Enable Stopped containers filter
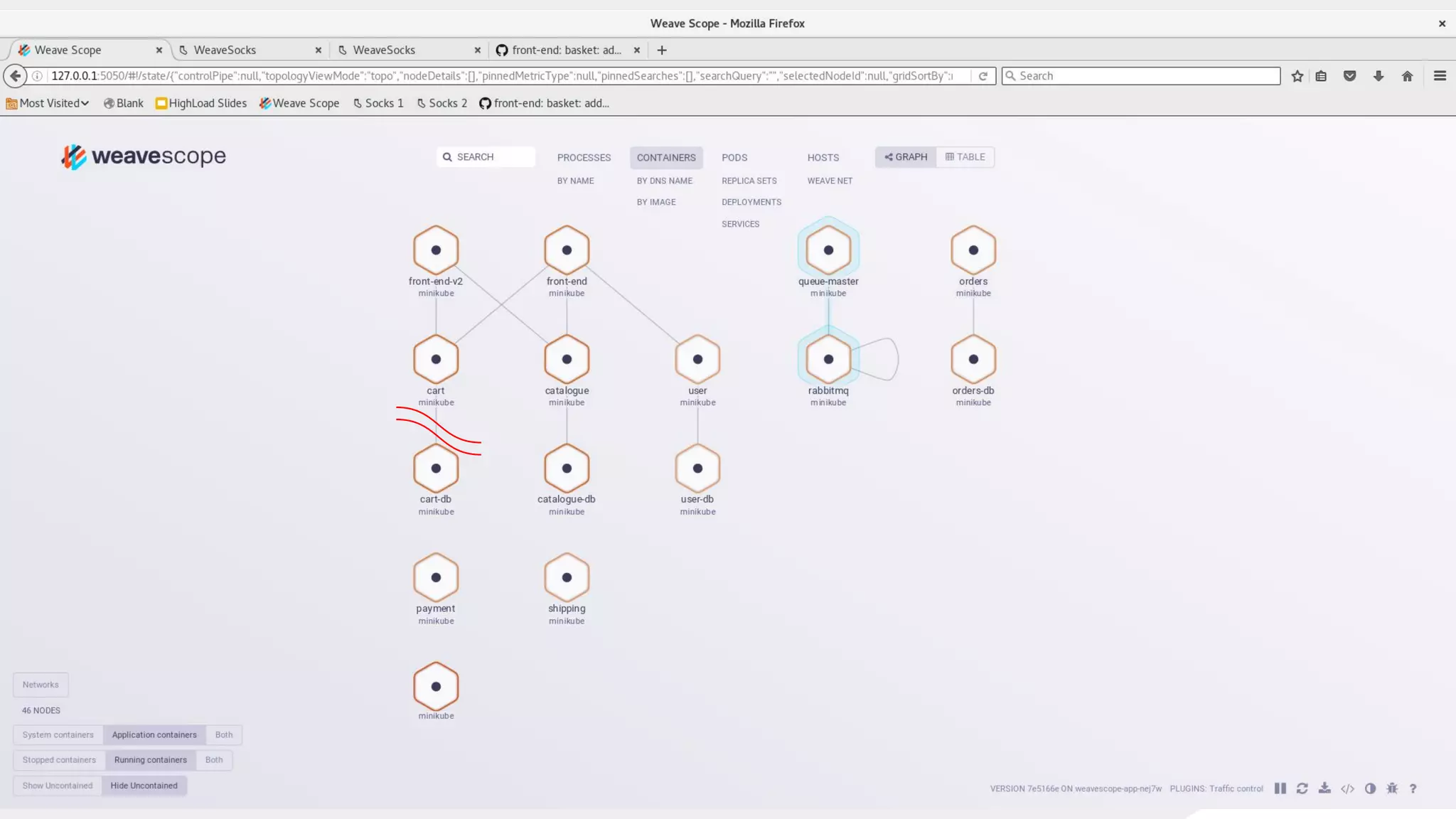This screenshot has height=819, width=1456. point(59,760)
